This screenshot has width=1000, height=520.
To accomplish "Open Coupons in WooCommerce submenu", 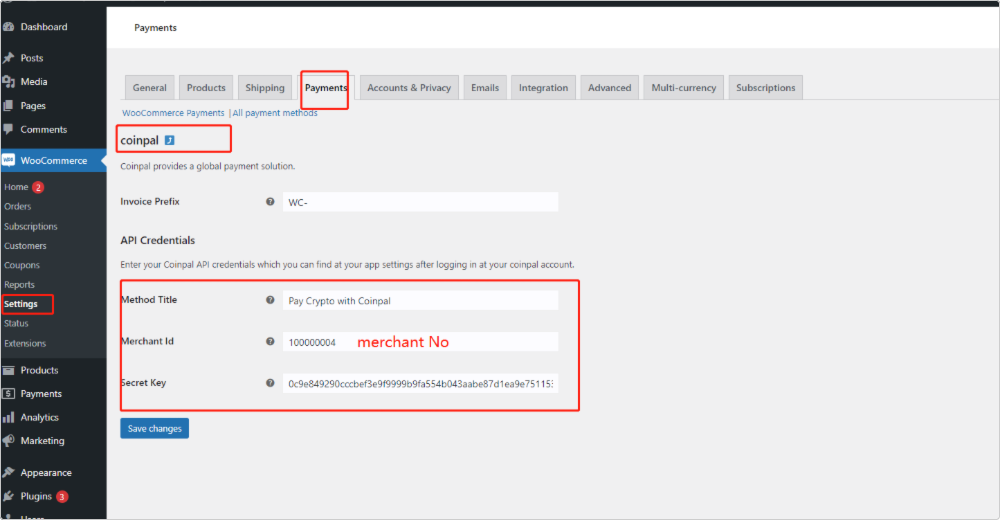I will [x=22, y=265].
